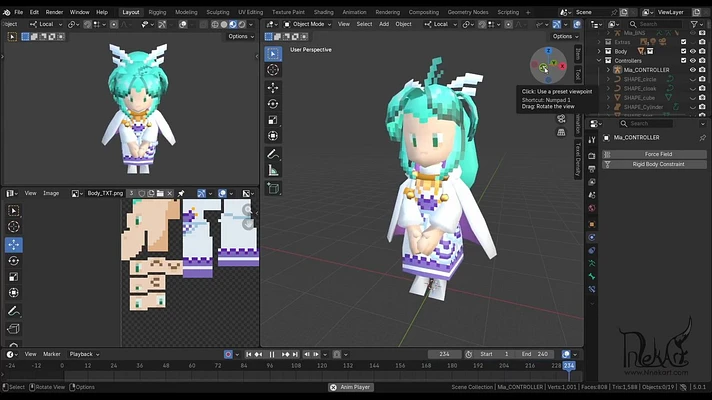The image size is (712, 400).
Task: Uncheck the Body collection checkbox
Action: (x=683, y=51)
